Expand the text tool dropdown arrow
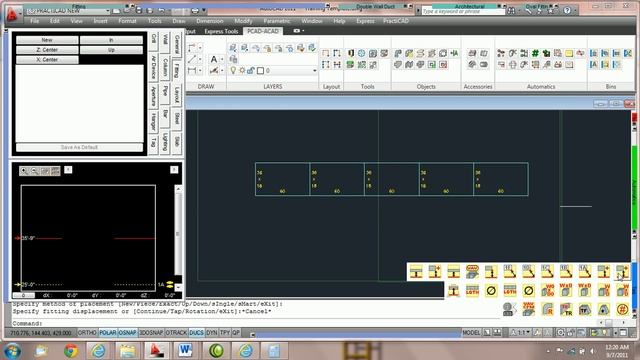Image resolution: width=640 pixels, height=360 pixels. 222,60
